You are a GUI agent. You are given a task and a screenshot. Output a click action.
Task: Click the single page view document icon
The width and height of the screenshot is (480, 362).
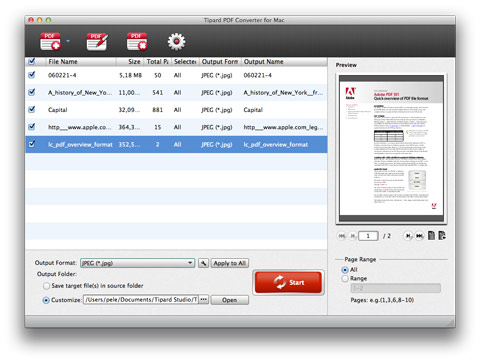[431, 236]
